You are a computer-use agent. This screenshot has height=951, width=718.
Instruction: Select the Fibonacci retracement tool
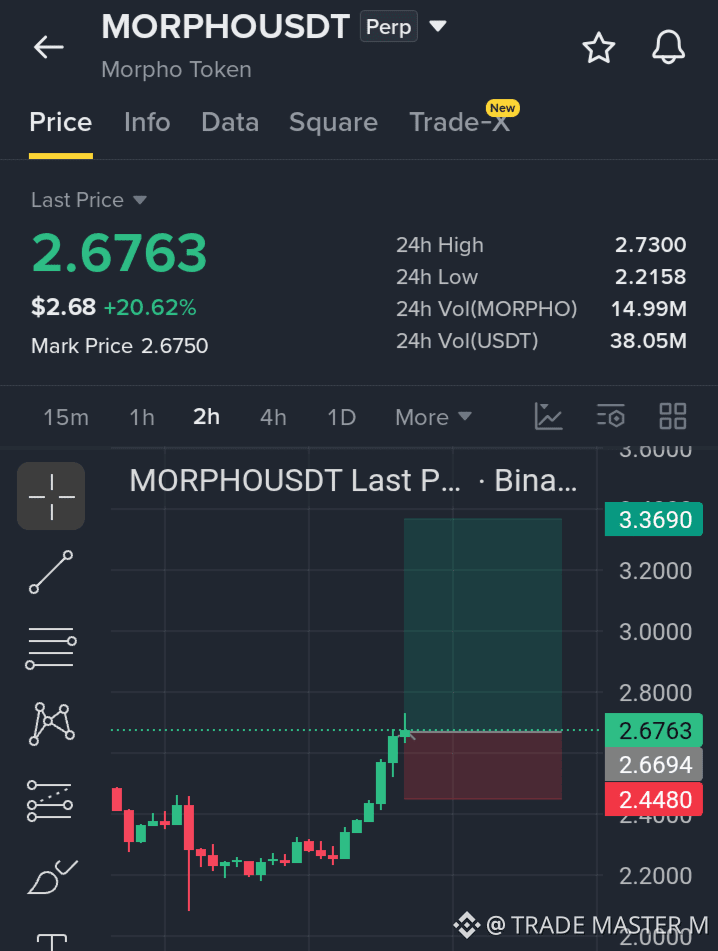tap(50, 801)
